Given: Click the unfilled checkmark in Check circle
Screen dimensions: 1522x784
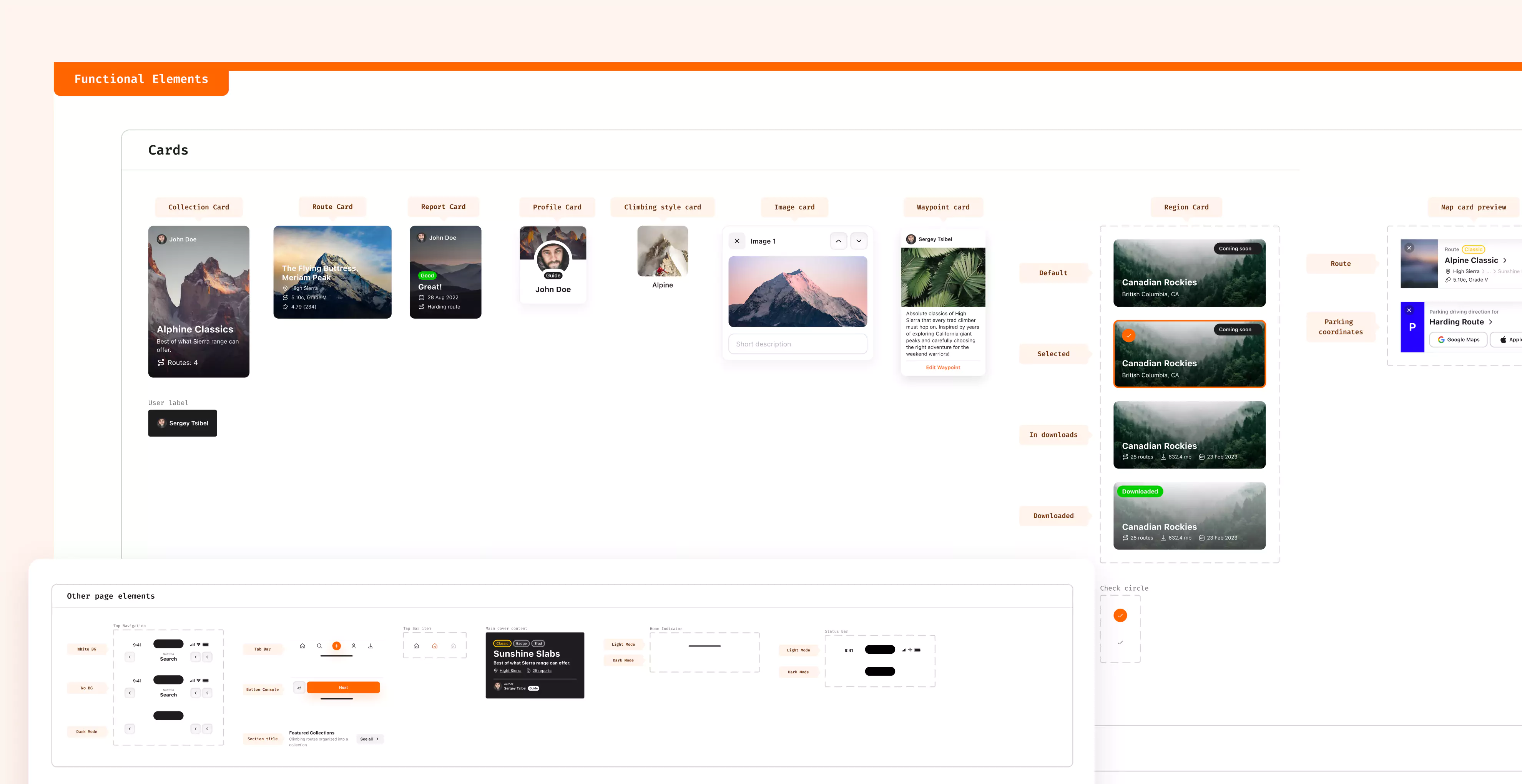Looking at the screenshot, I should [x=1120, y=642].
